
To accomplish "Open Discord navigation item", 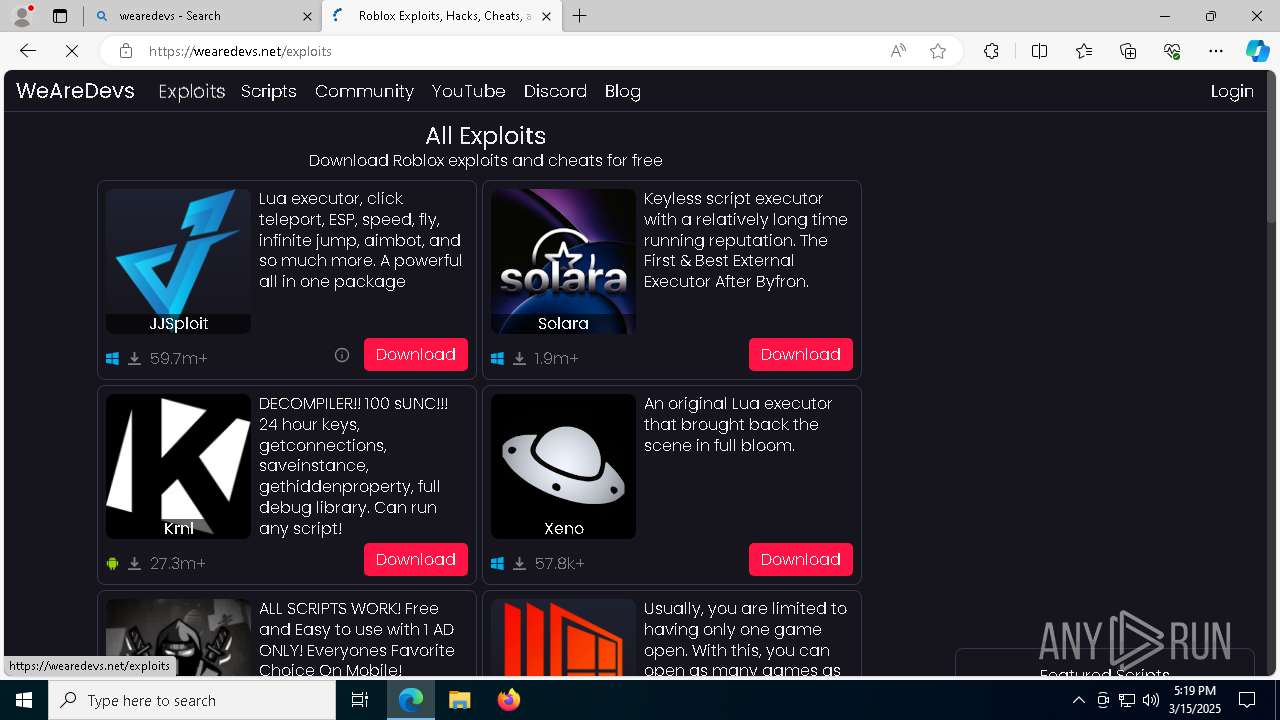I will (555, 91).
